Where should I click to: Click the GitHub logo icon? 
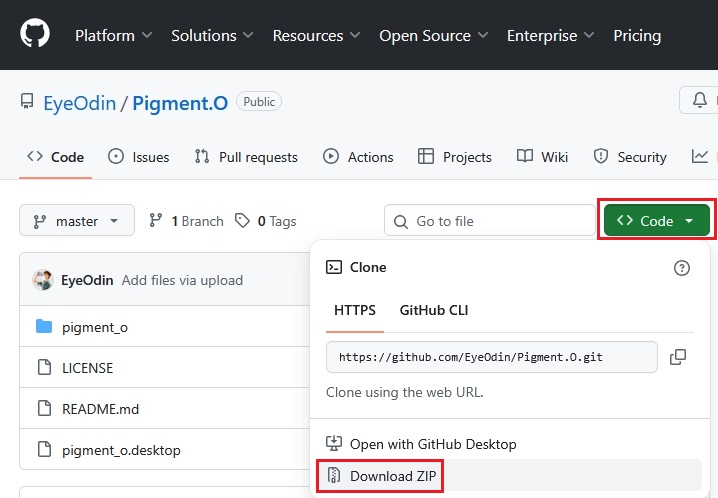tap(35, 35)
